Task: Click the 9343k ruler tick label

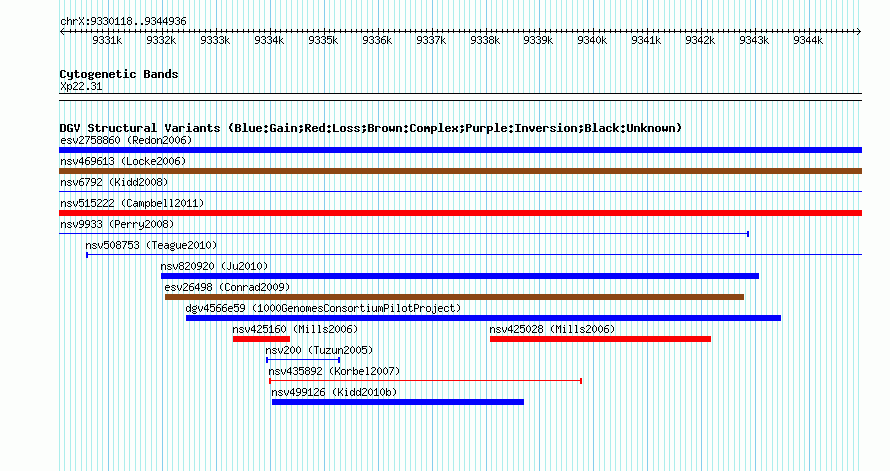Action: tap(754, 40)
